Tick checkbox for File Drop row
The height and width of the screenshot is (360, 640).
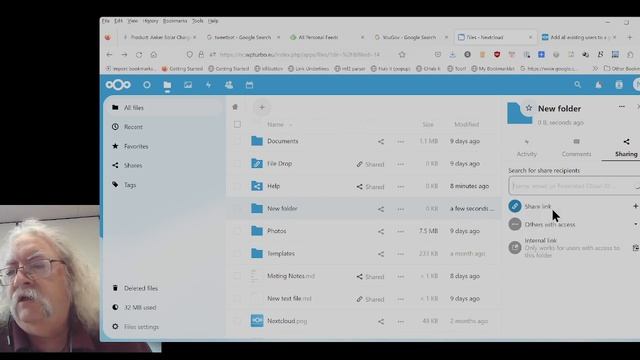[x=237, y=164]
